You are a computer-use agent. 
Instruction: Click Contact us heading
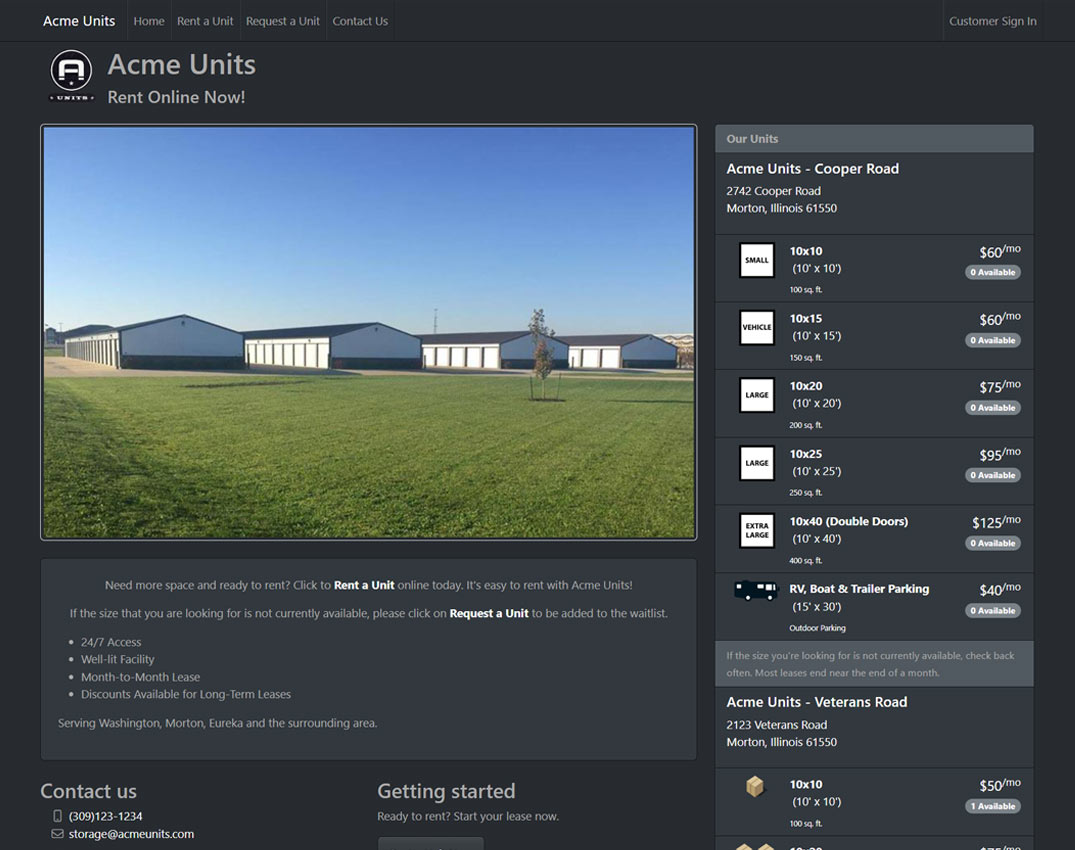tap(88, 790)
